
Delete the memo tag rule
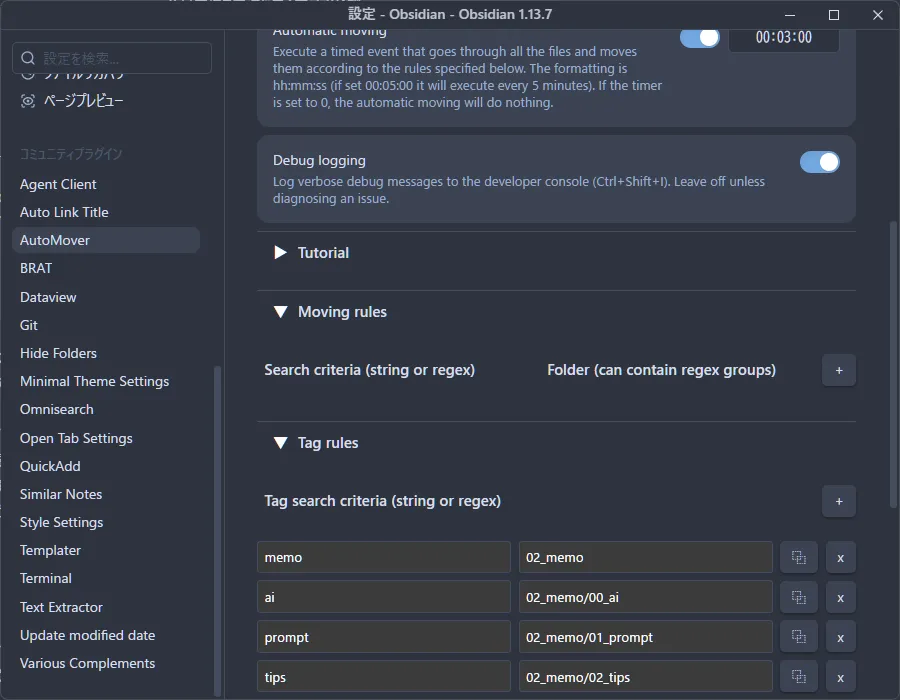(x=840, y=557)
